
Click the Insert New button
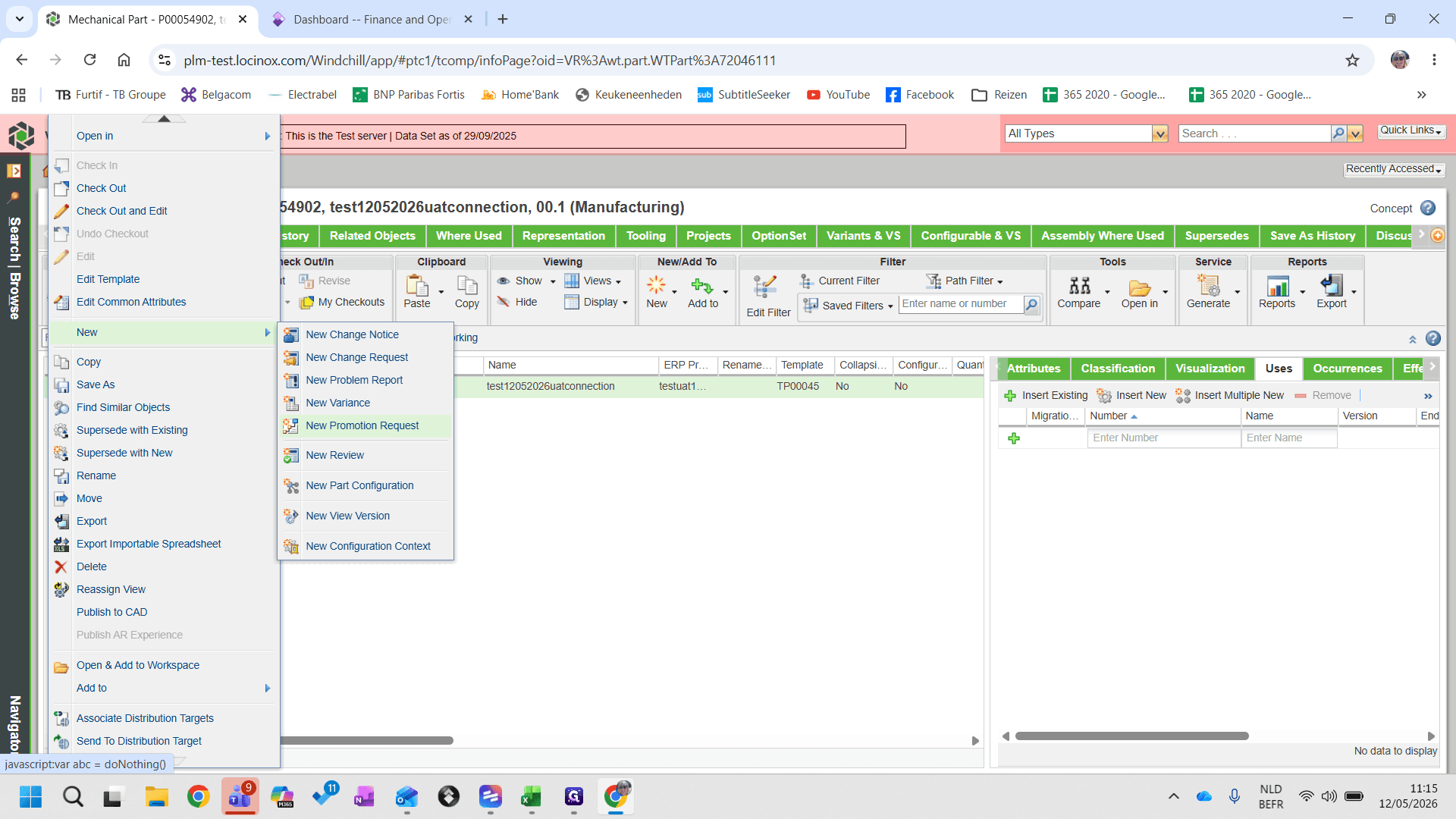(1131, 395)
